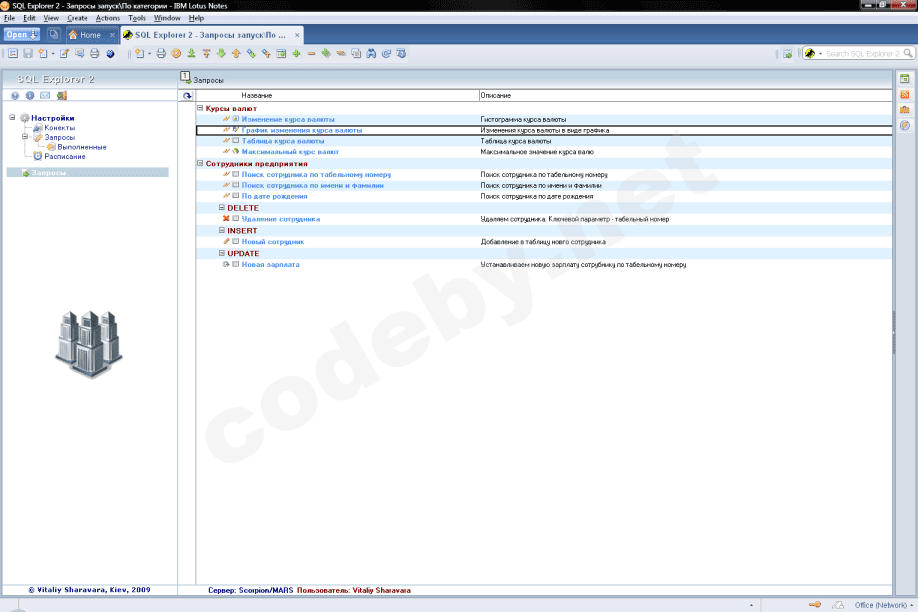Open the Новый сотрудник query link
Screen dimensions: 918x612
point(272,241)
